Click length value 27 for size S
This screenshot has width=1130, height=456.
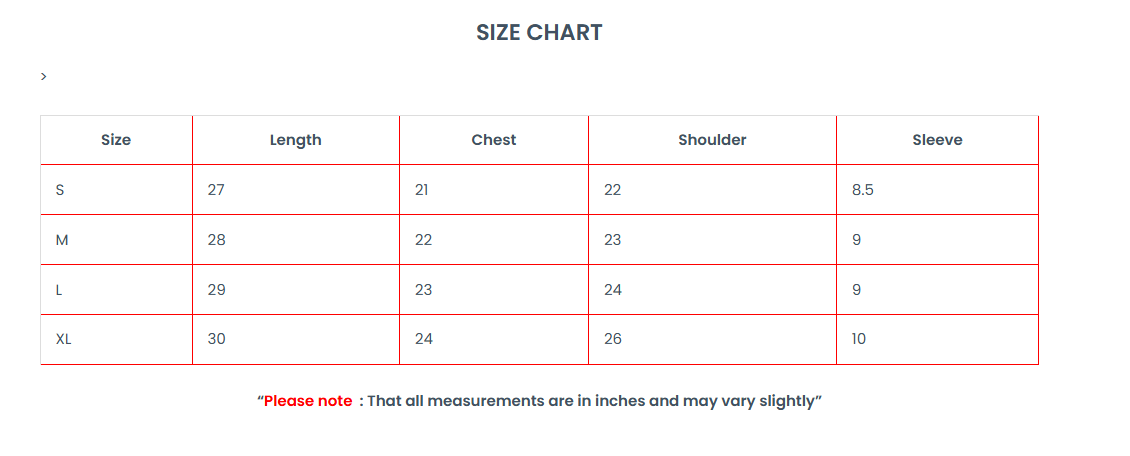pyautogui.click(x=216, y=190)
